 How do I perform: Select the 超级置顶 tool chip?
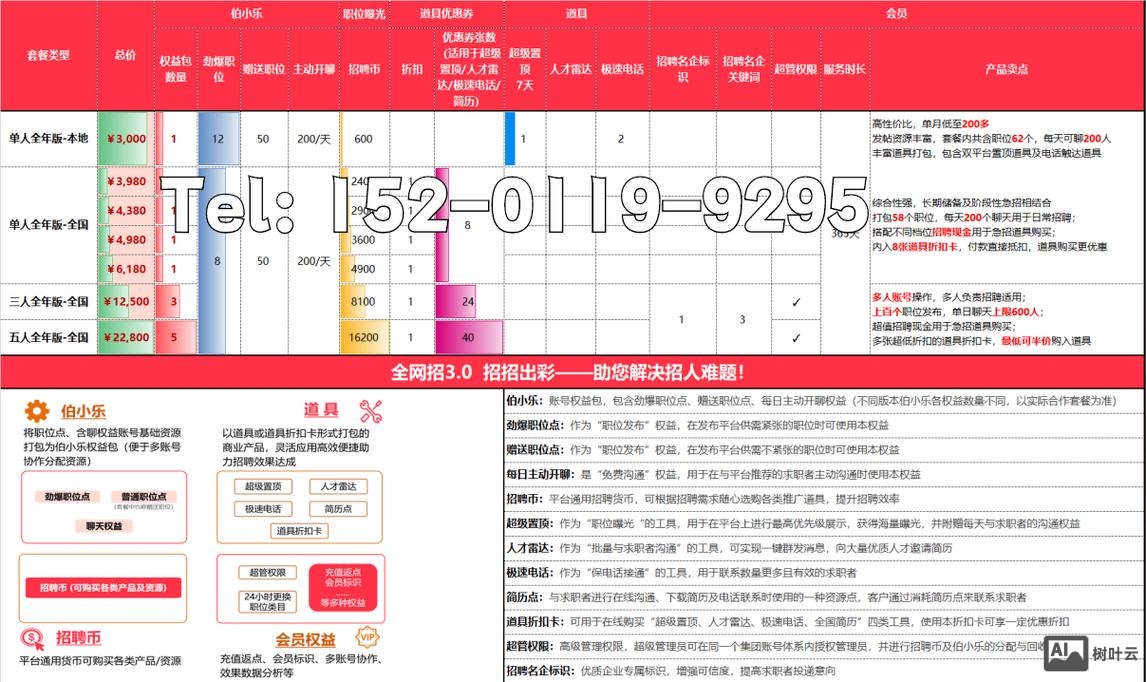(x=262, y=487)
